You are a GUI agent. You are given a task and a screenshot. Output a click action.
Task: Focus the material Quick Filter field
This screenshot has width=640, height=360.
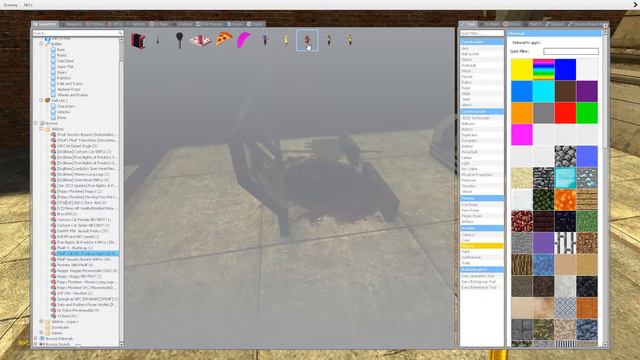(x=571, y=51)
